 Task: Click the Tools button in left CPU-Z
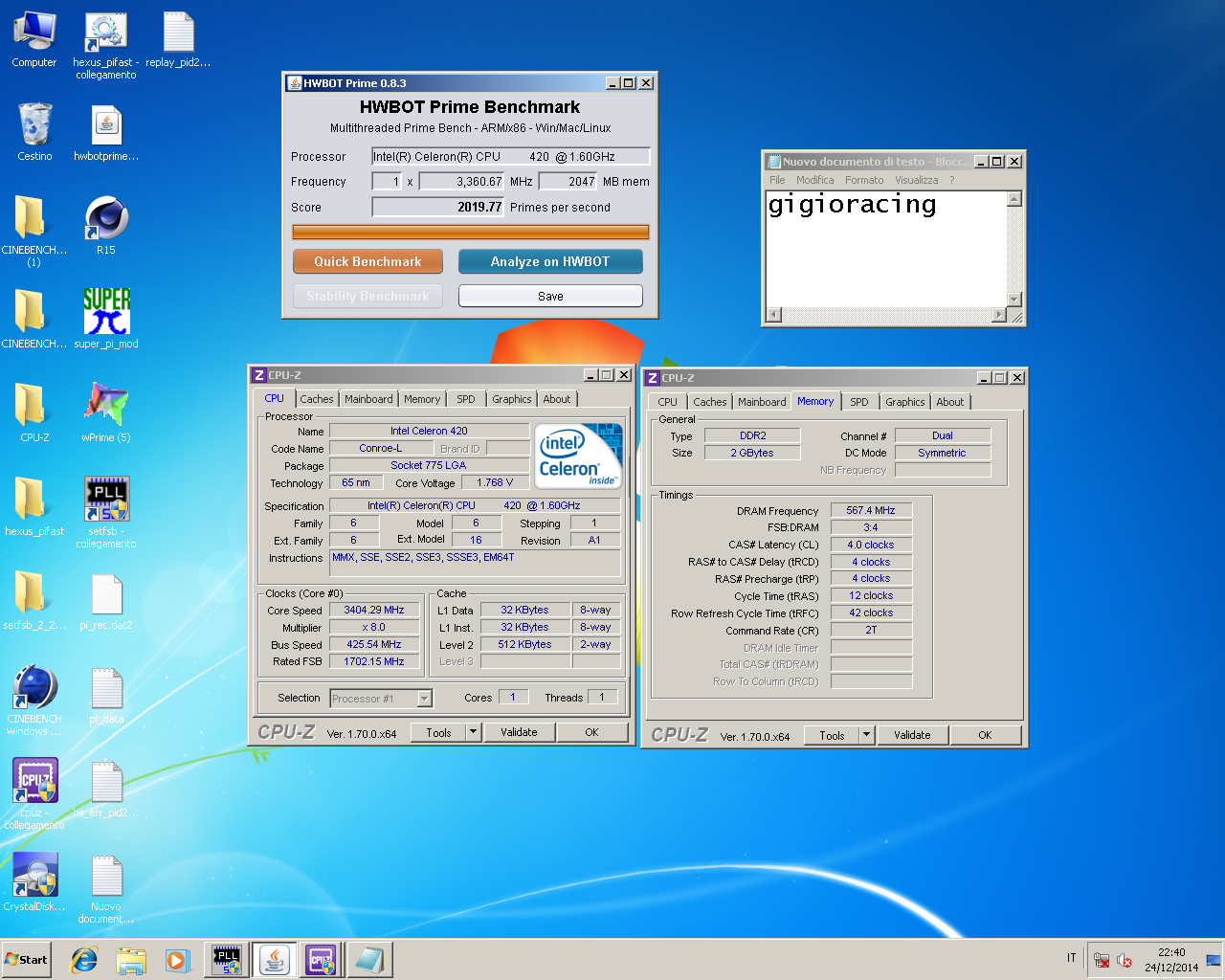pos(439,732)
